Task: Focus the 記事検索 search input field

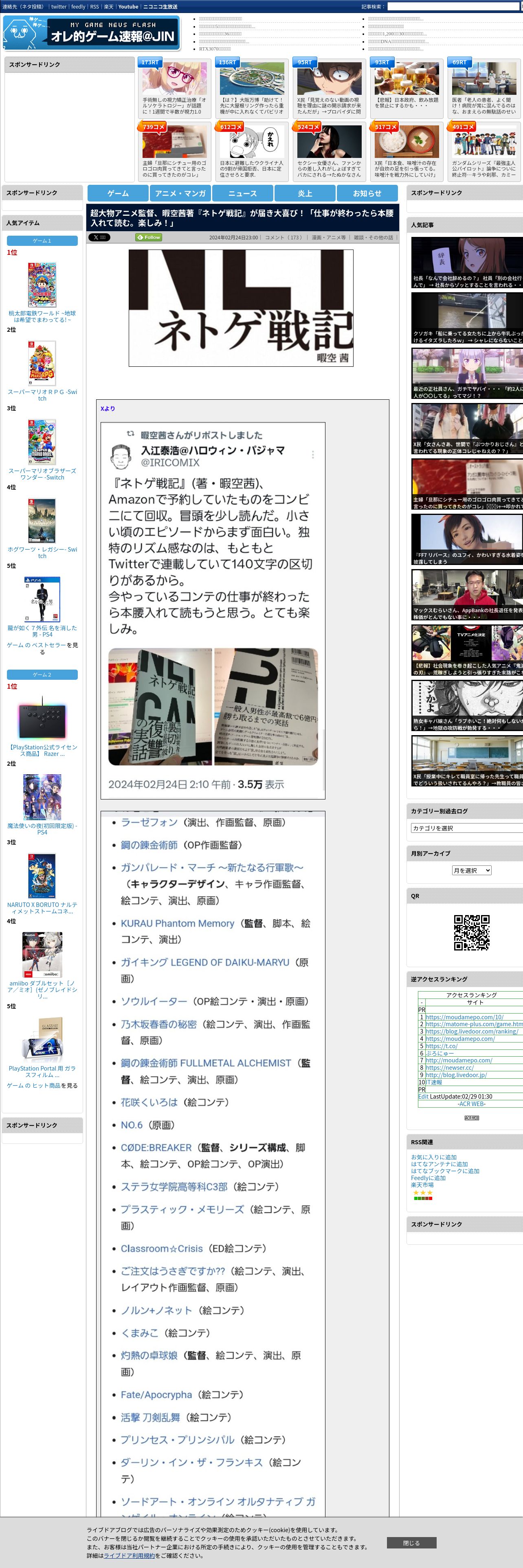Action: [453, 7]
